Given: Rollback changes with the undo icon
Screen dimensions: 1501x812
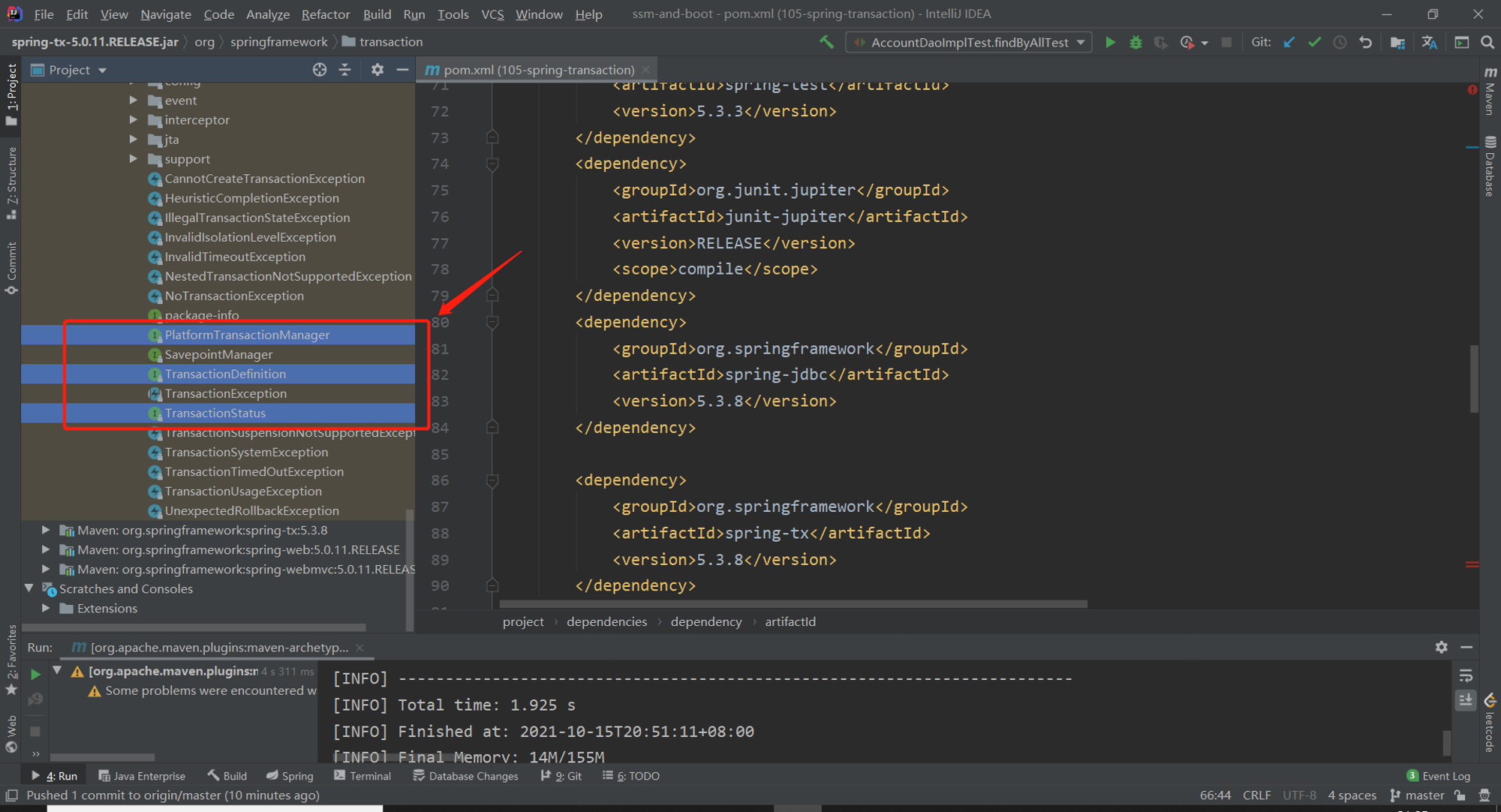Looking at the screenshot, I should (x=1365, y=42).
